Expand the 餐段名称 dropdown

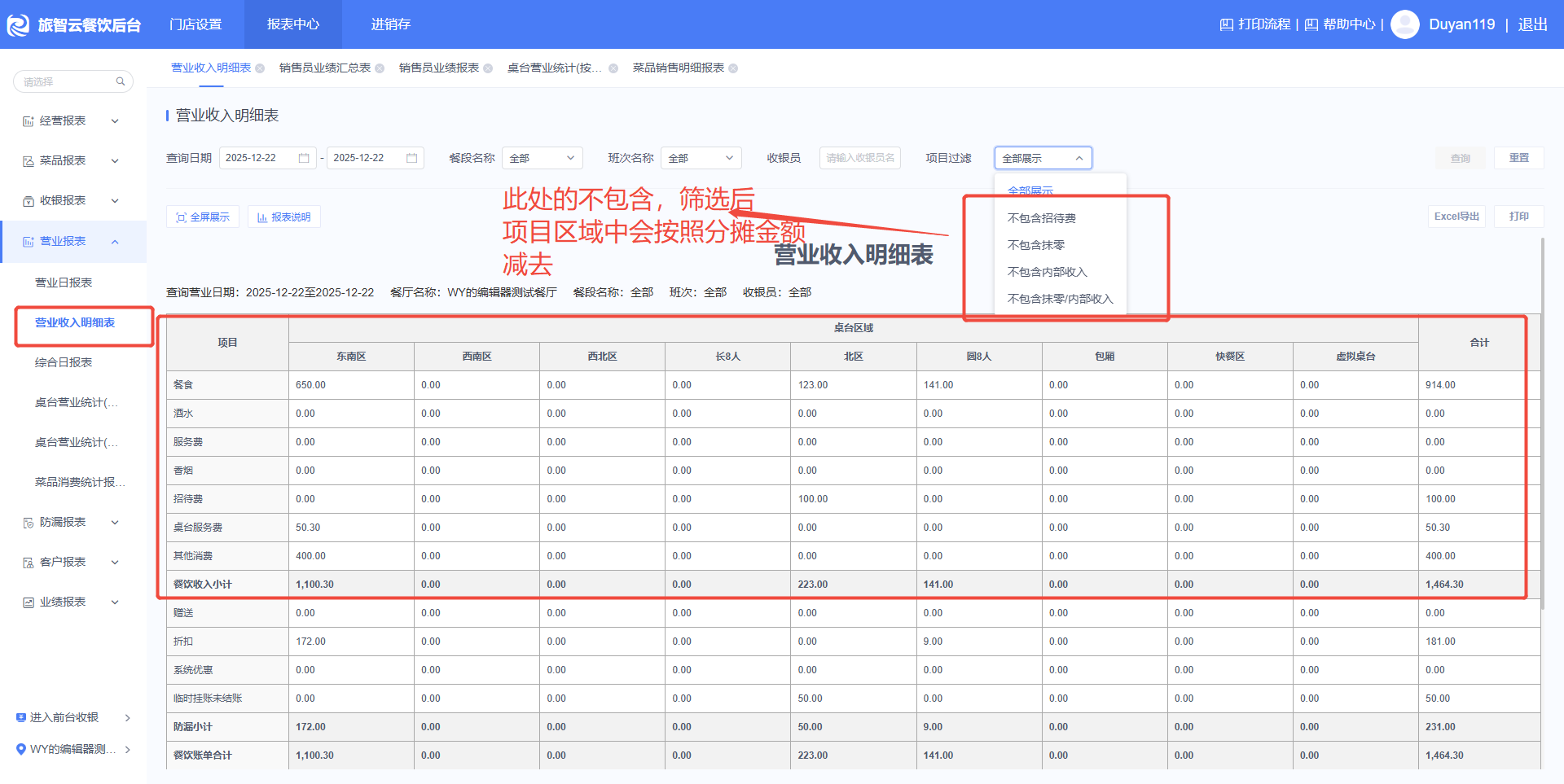(542, 158)
